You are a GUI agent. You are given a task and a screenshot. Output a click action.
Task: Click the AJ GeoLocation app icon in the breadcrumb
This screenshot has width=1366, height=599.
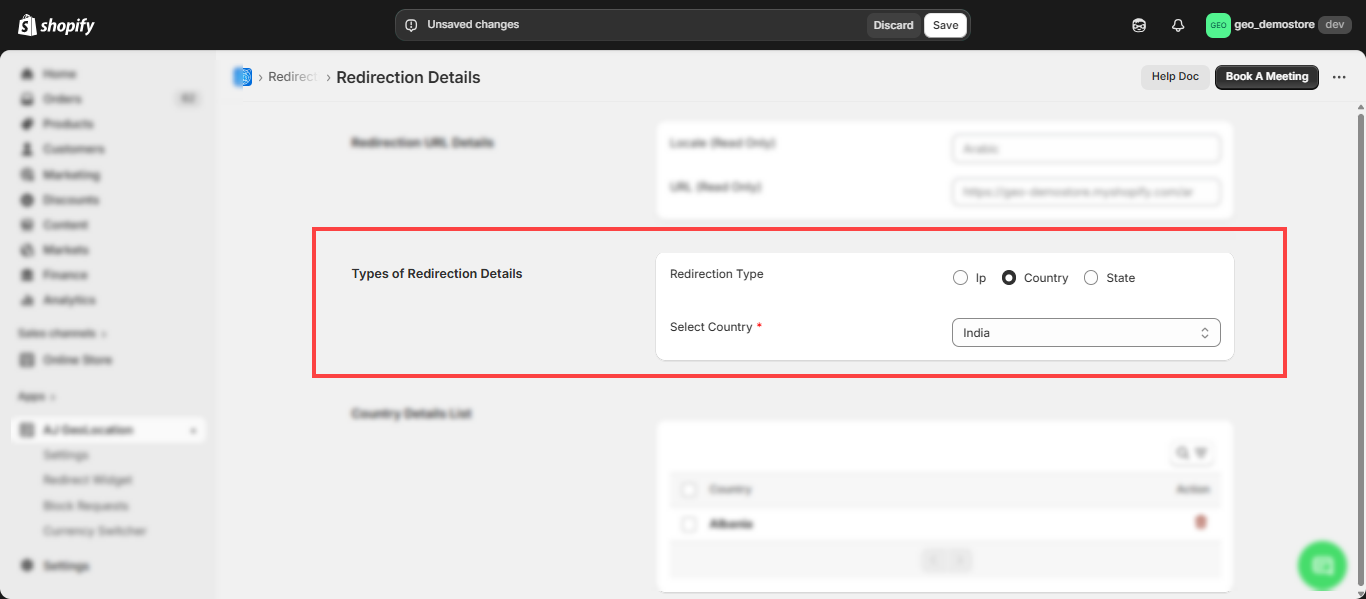242,77
